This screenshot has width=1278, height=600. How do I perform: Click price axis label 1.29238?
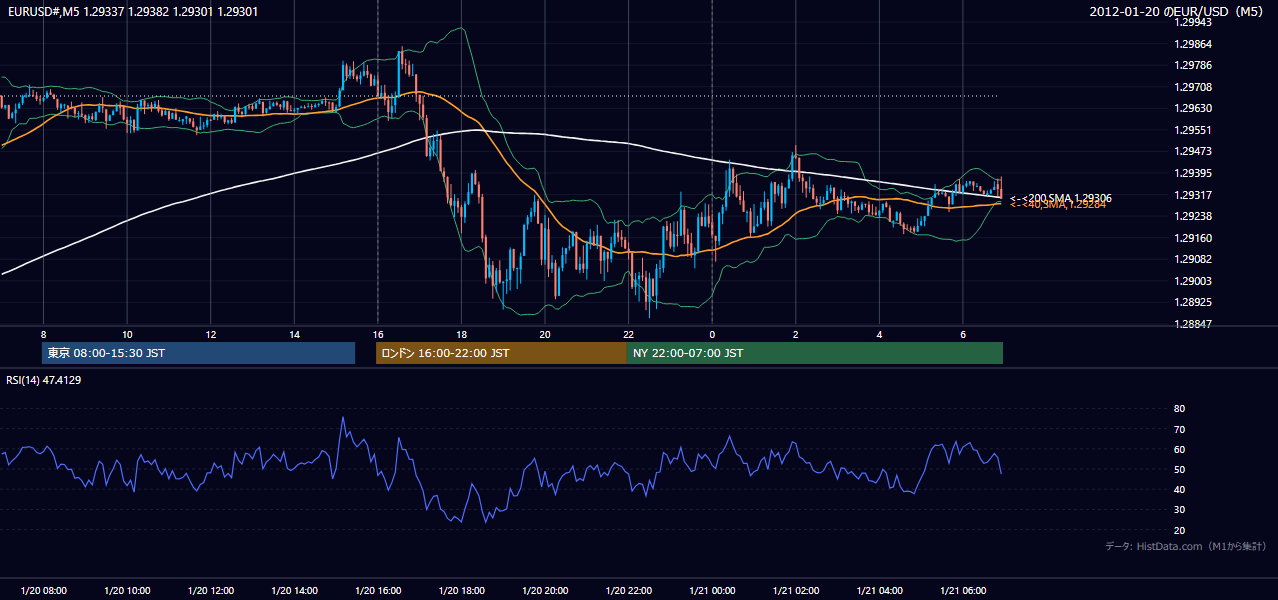1194,216
